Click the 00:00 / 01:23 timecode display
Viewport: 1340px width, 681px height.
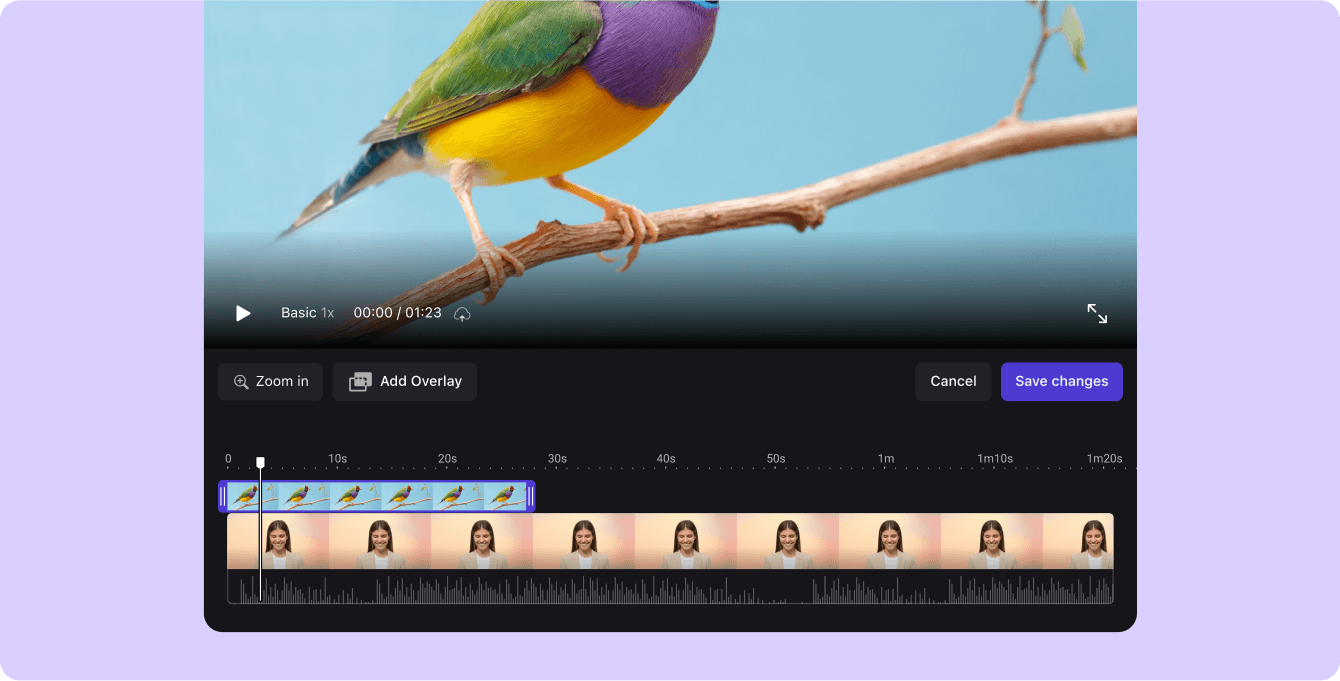(397, 312)
